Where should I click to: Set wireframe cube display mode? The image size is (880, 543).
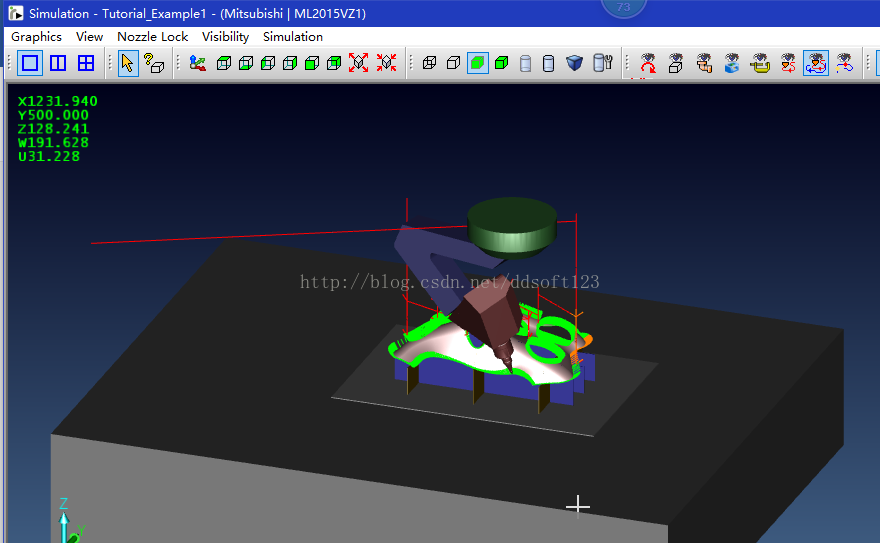point(429,63)
